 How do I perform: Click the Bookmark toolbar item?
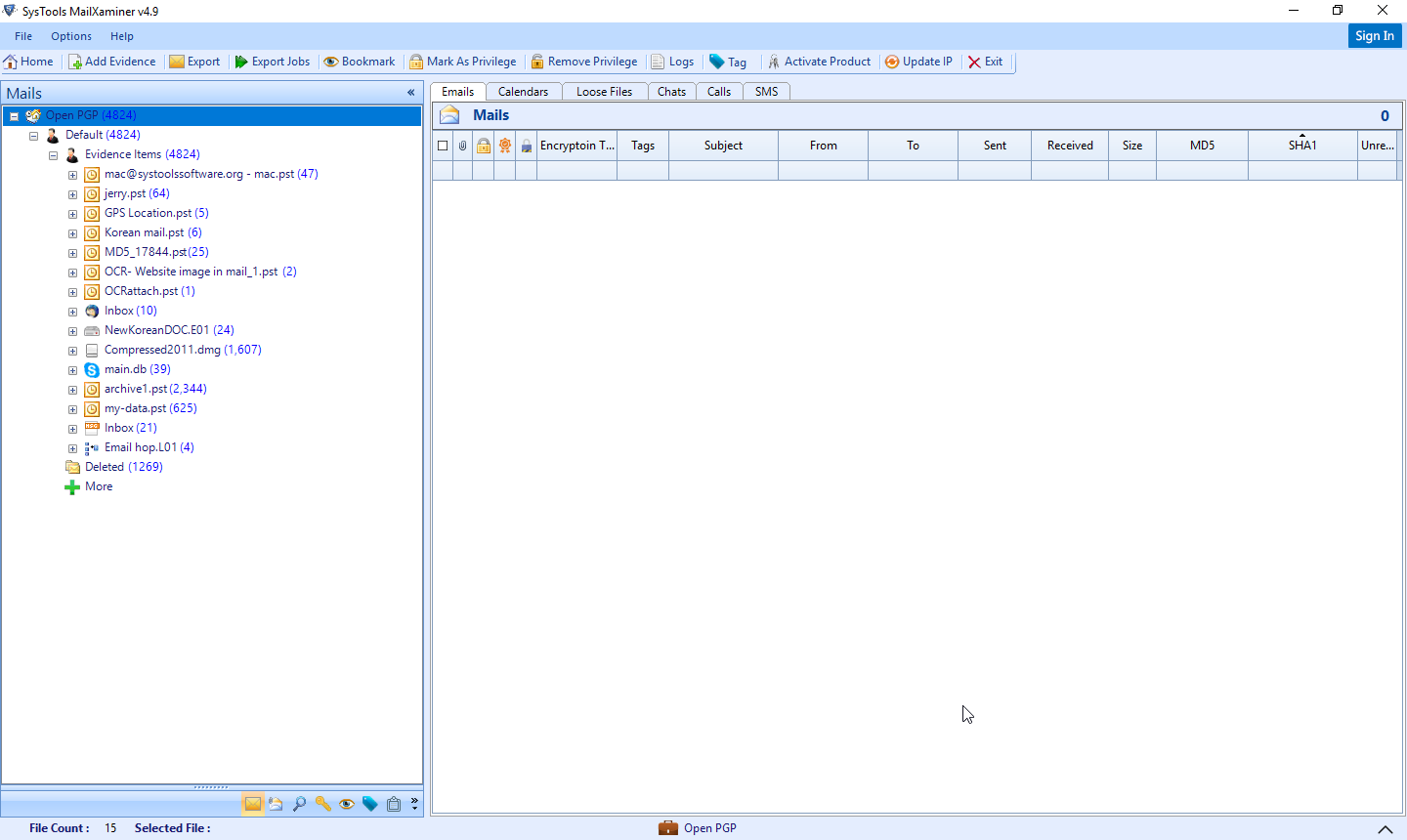tap(359, 62)
